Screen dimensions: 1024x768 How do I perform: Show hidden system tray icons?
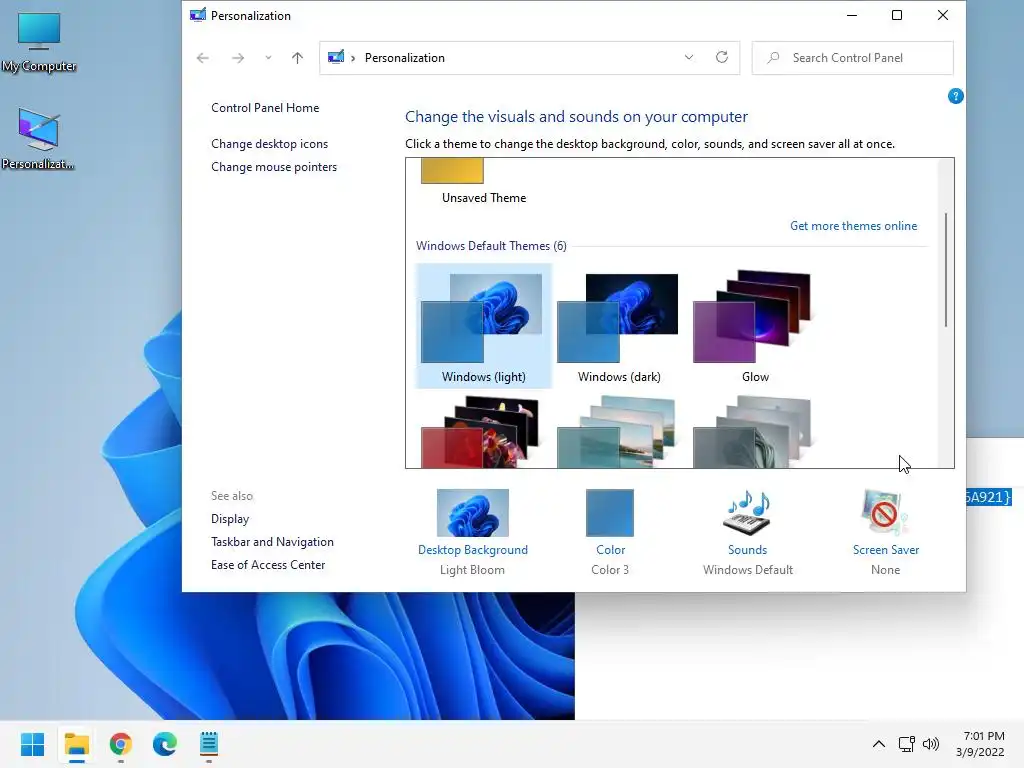coord(878,744)
